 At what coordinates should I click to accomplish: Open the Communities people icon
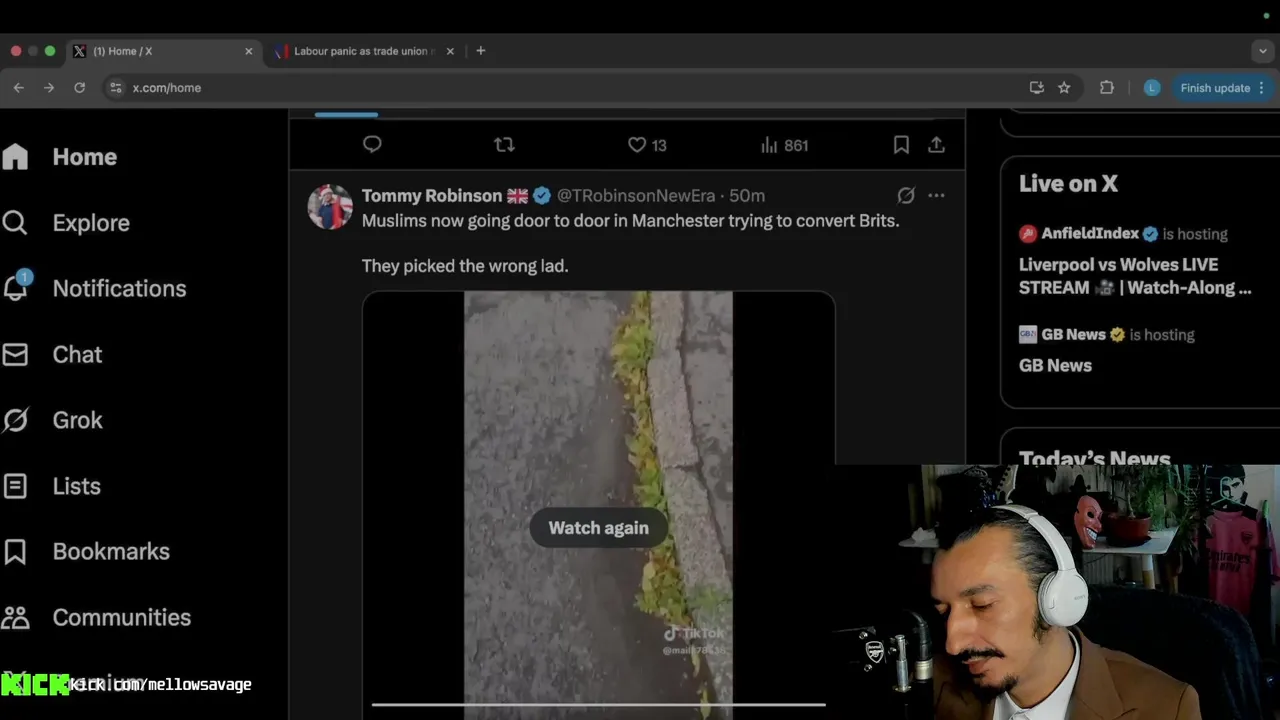(15, 617)
